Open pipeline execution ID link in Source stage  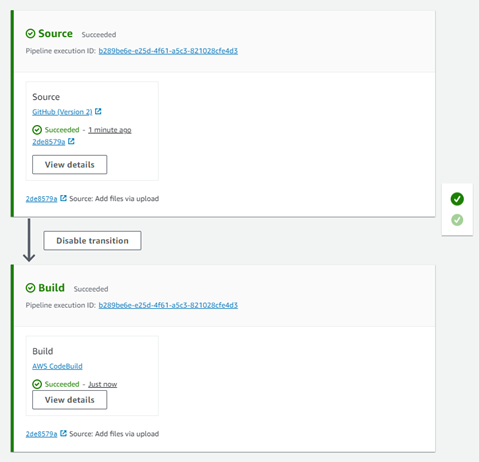click(x=168, y=51)
